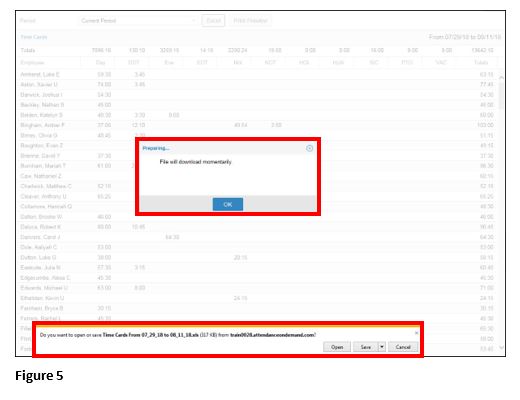Viewport: 520px width, 400px height.
Task: Click the Print Preview button
Action: tap(250, 21)
